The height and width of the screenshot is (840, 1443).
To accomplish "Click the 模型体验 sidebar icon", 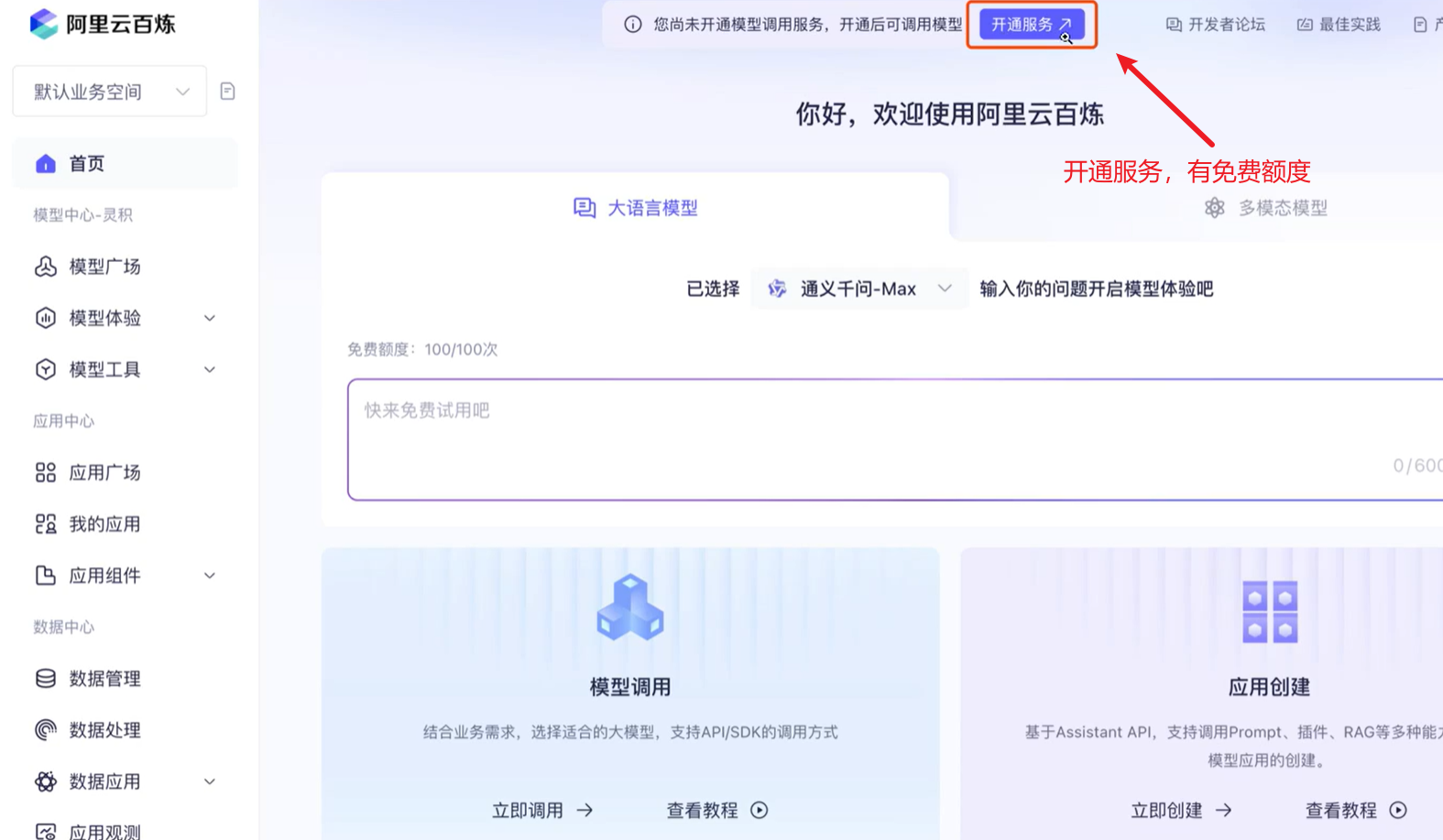I will point(46,318).
